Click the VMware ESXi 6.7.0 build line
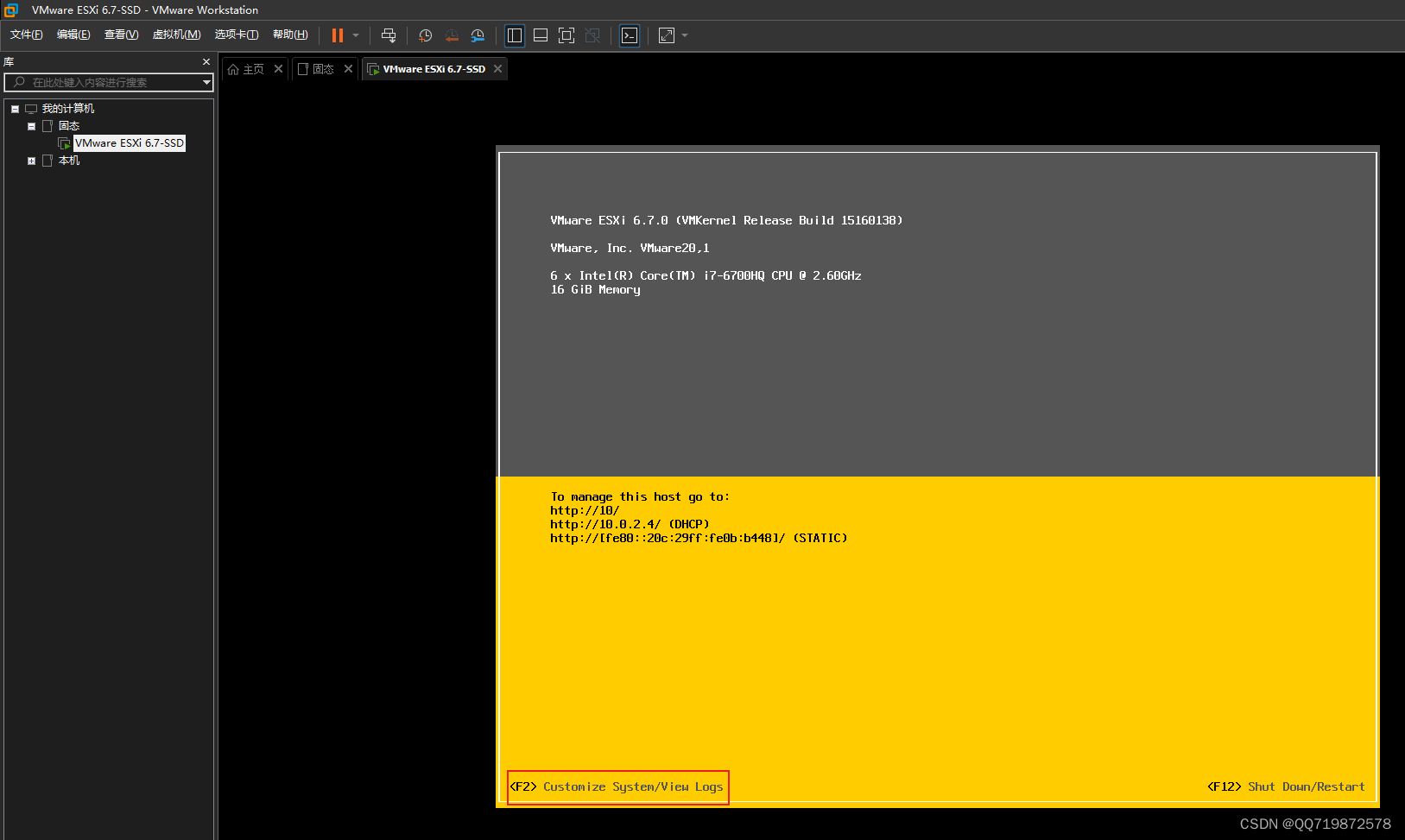The height and width of the screenshot is (840, 1405). pyautogui.click(x=726, y=220)
